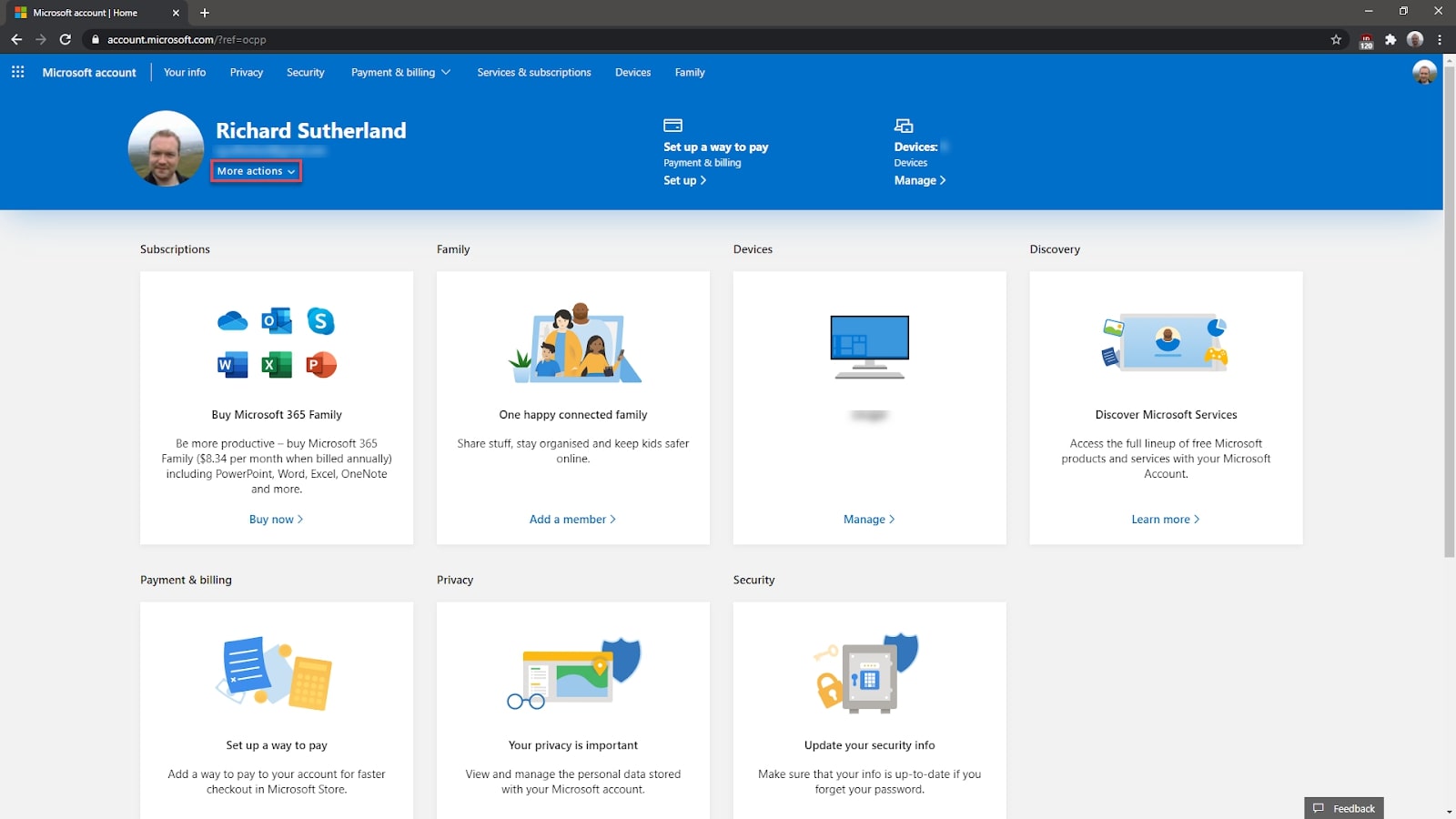The height and width of the screenshot is (819, 1456).
Task: Click Buy now in the Subscriptions card
Action: click(x=277, y=519)
